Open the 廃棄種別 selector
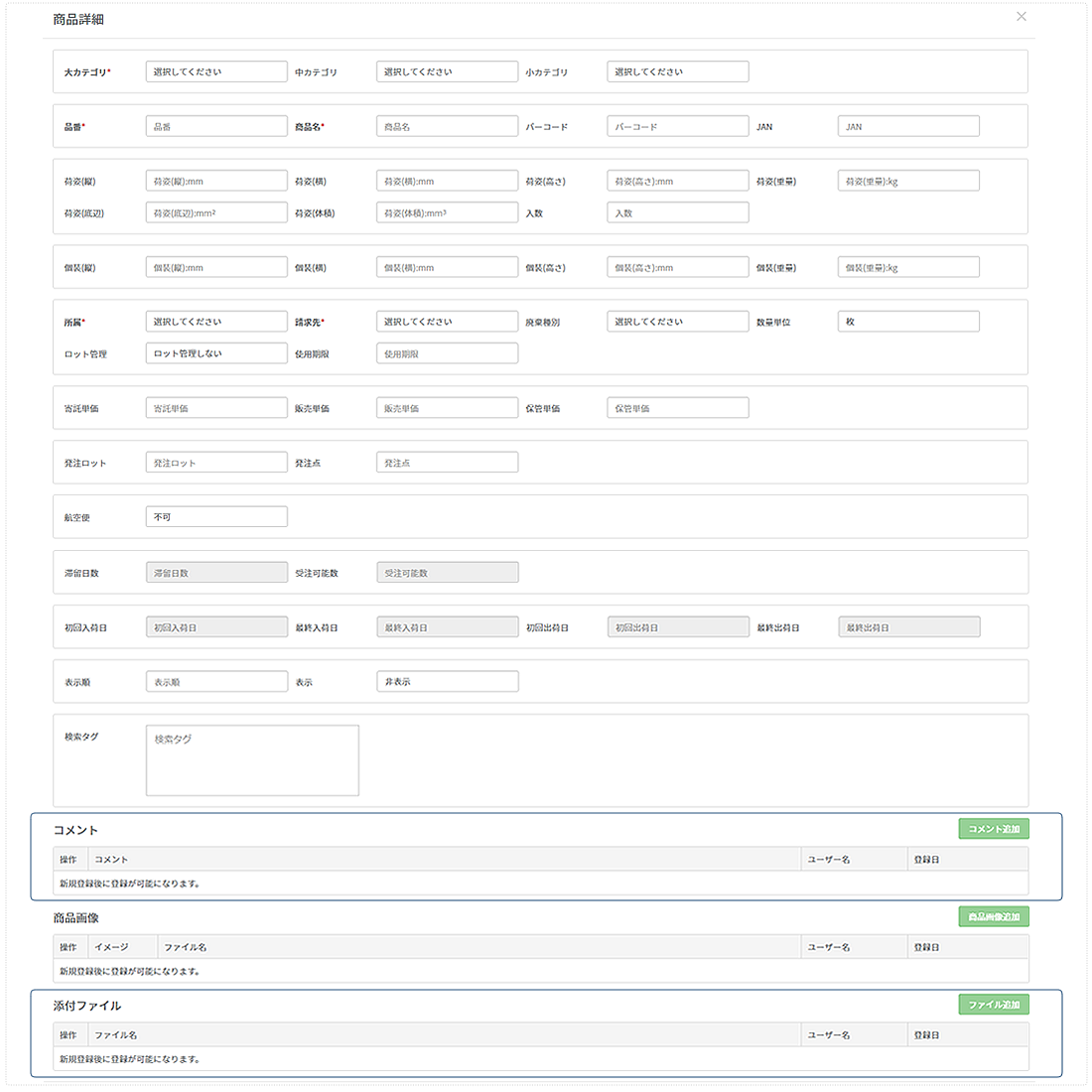 pos(677,322)
